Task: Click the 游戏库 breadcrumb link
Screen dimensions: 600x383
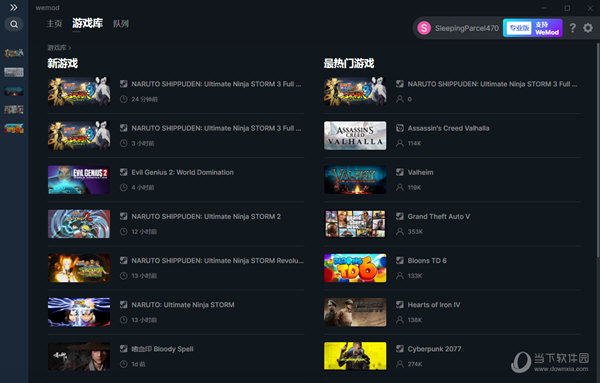Action: coord(57,47)
